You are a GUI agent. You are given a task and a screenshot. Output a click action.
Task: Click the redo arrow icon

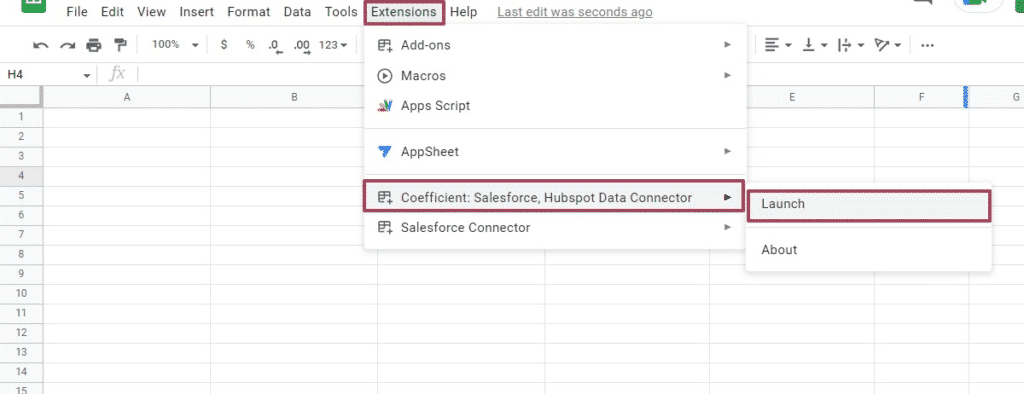[x=67, y=45]
